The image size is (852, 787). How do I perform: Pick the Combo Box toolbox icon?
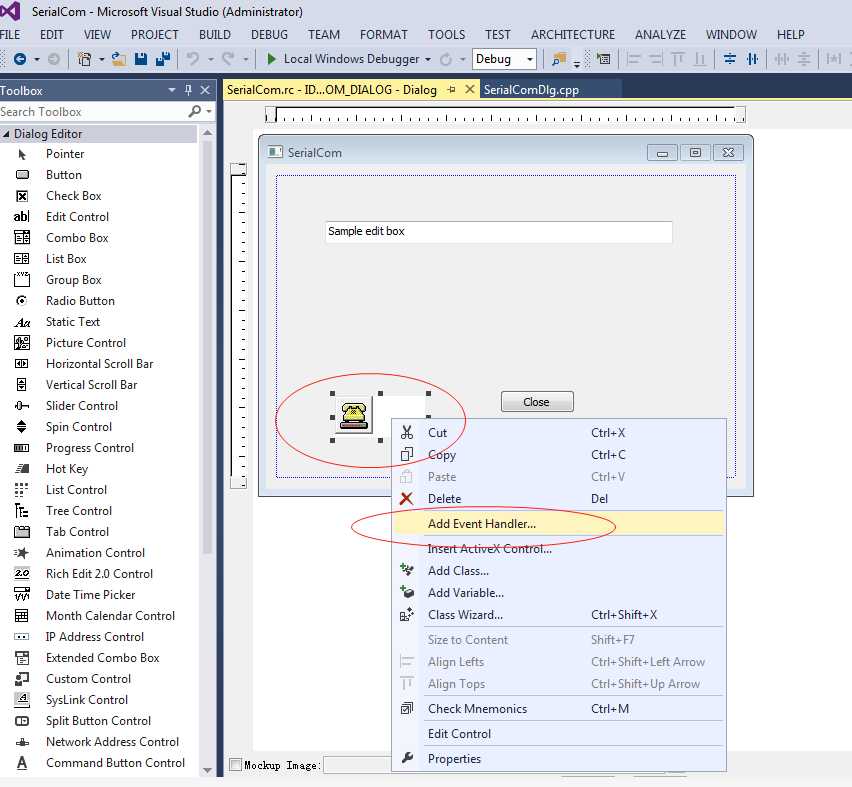point(22,238)
